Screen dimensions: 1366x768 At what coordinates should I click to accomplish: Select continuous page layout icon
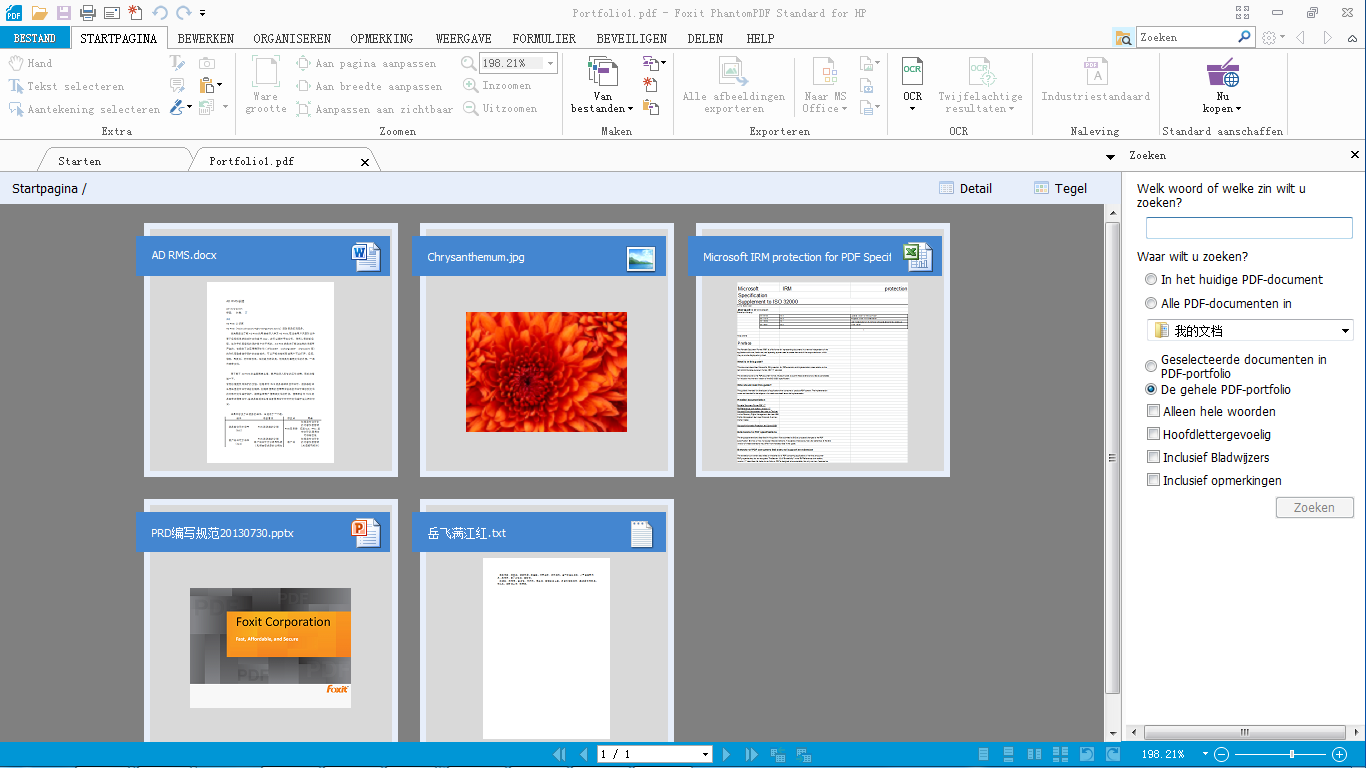point(1009,755)
